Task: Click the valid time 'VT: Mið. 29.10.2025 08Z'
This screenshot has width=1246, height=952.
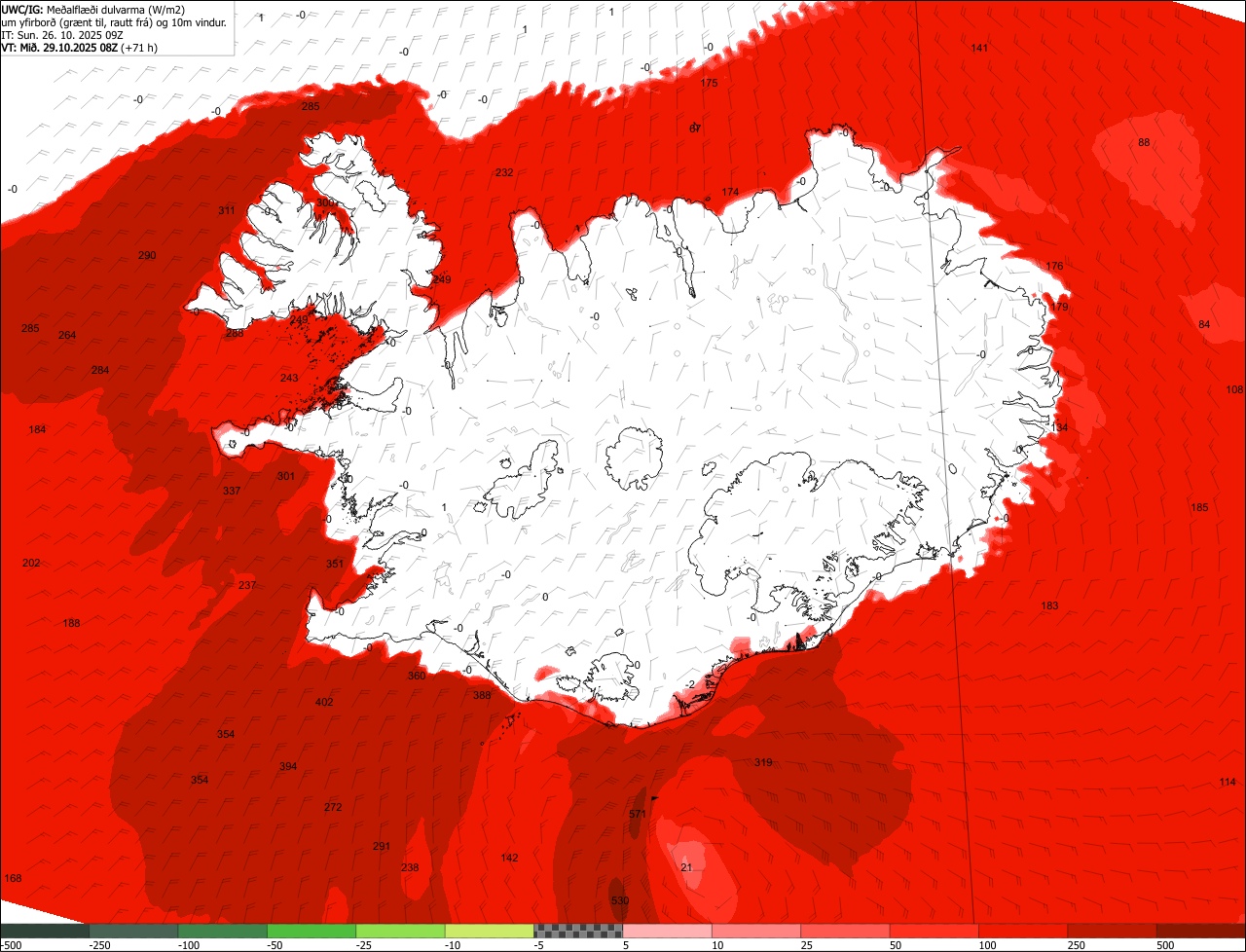Action: click(x=59, y=47)
